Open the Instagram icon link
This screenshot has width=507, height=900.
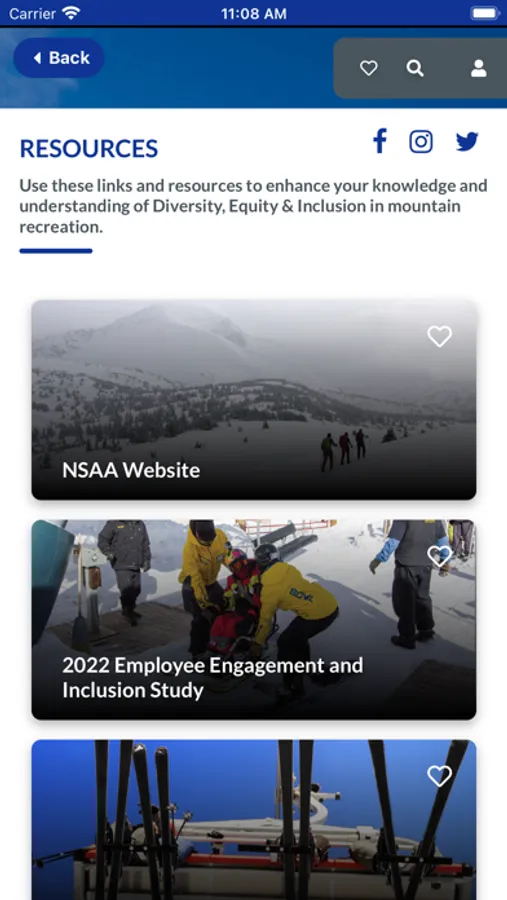421,141
